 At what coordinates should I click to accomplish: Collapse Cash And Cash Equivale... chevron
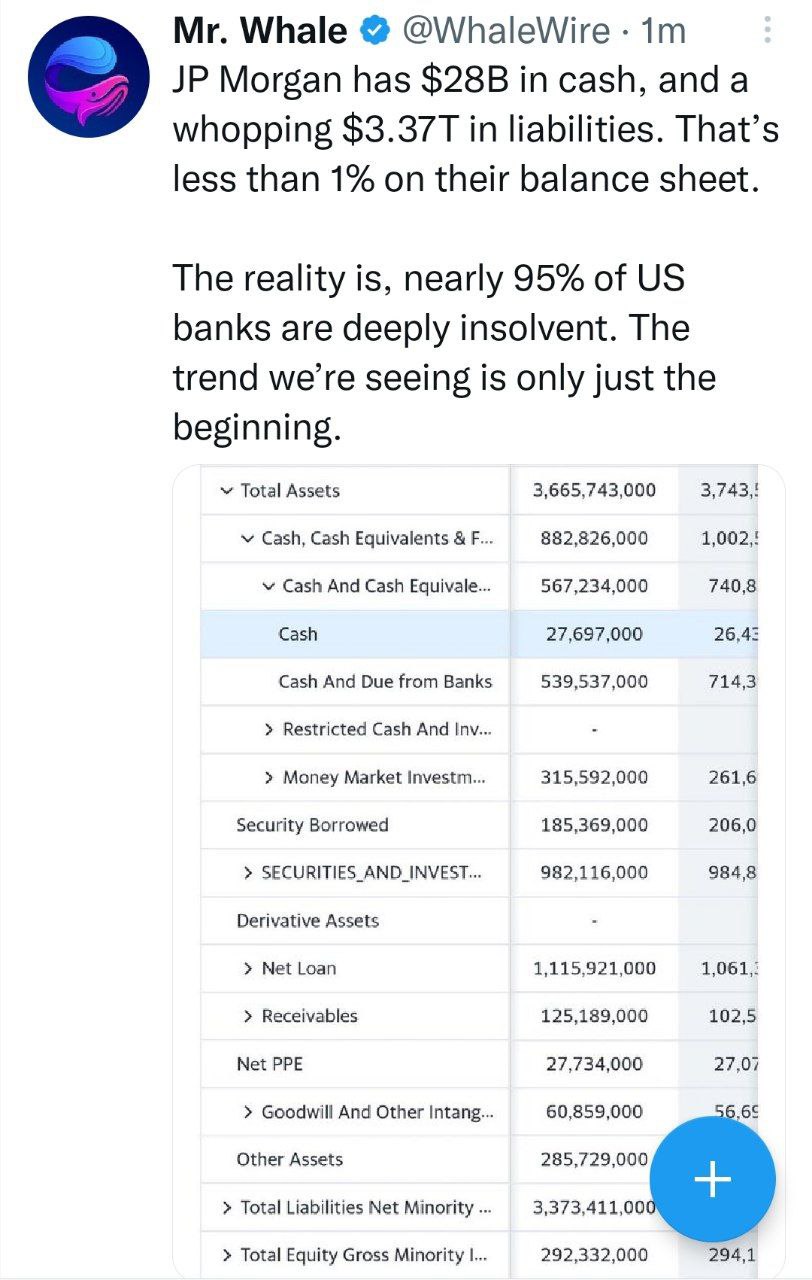(268, 586)
